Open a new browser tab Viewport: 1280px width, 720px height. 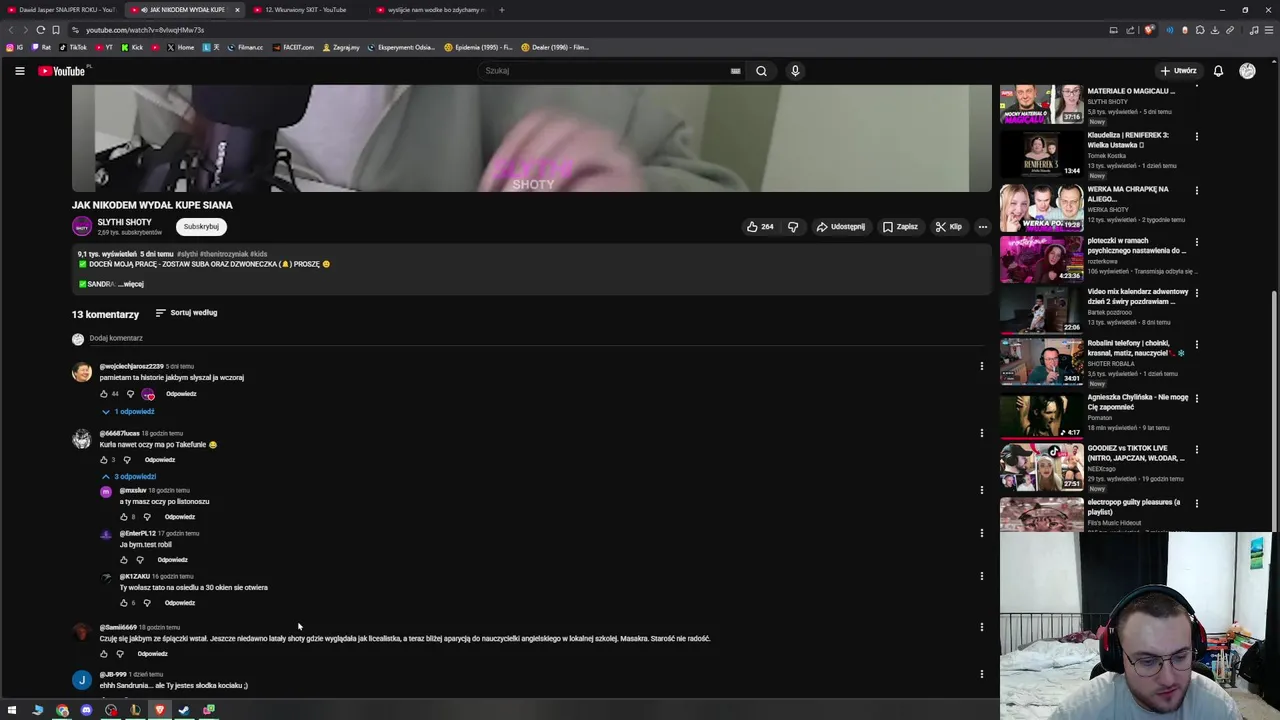[x=502, y=10]
